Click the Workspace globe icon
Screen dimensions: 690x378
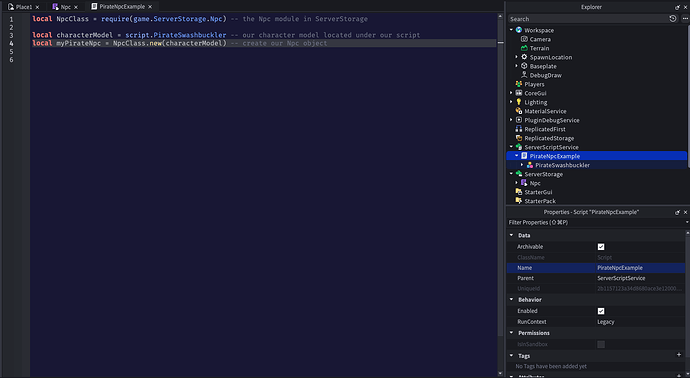[x=519, y=30]
